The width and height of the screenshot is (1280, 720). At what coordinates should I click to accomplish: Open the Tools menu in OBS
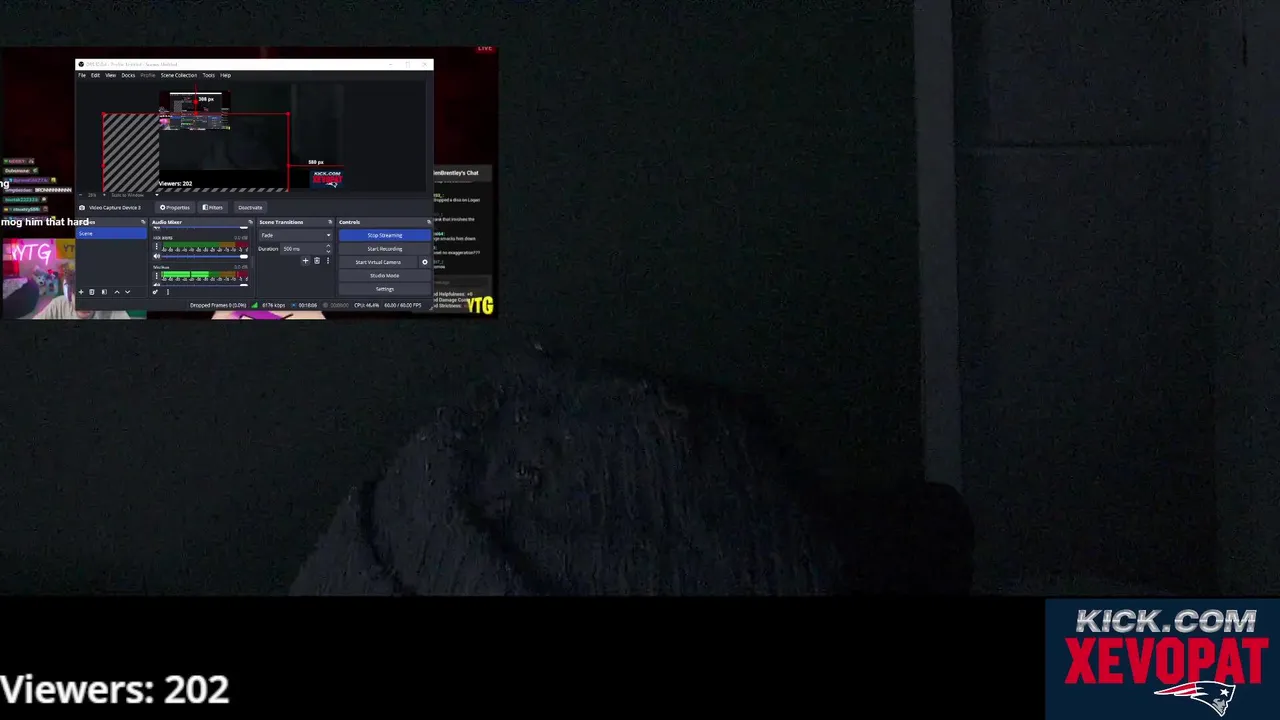click(208, 75)
